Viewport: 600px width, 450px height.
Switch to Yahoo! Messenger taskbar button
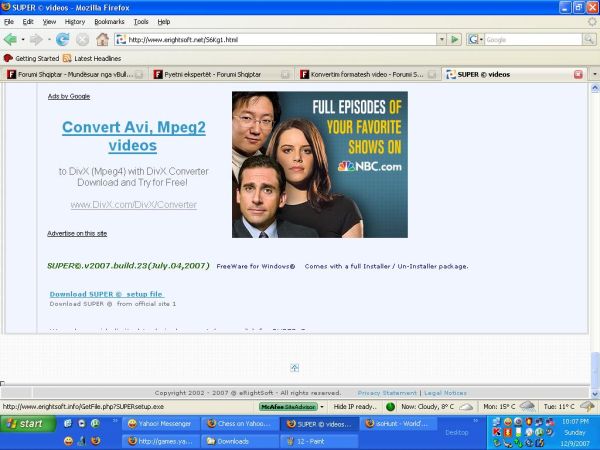(161, 424)
